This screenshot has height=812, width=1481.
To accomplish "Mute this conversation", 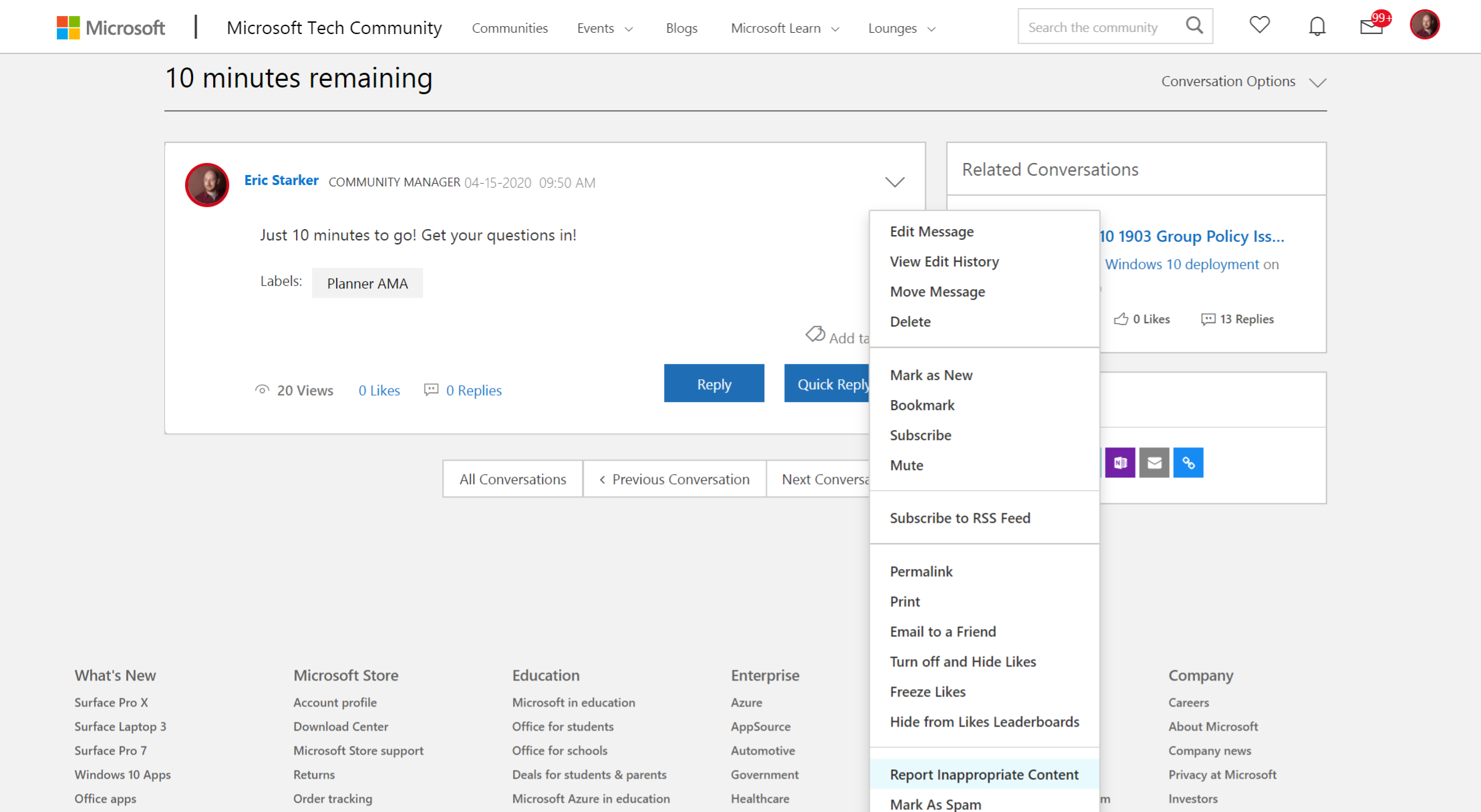I will click(906, 465).
